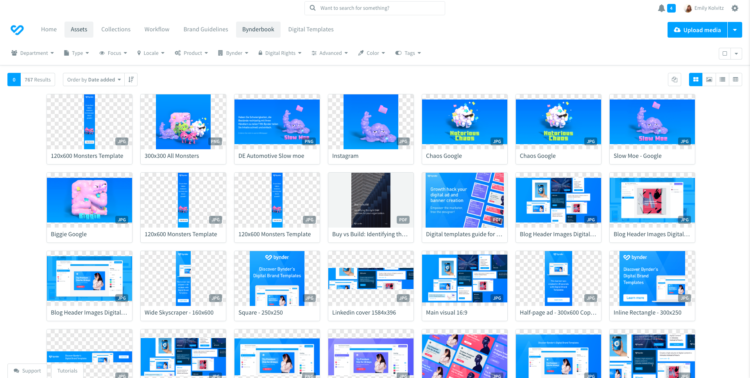The image size is (750, 378).
Task: Expand the Upload media arrow dropdown
Action: [735, 30]
